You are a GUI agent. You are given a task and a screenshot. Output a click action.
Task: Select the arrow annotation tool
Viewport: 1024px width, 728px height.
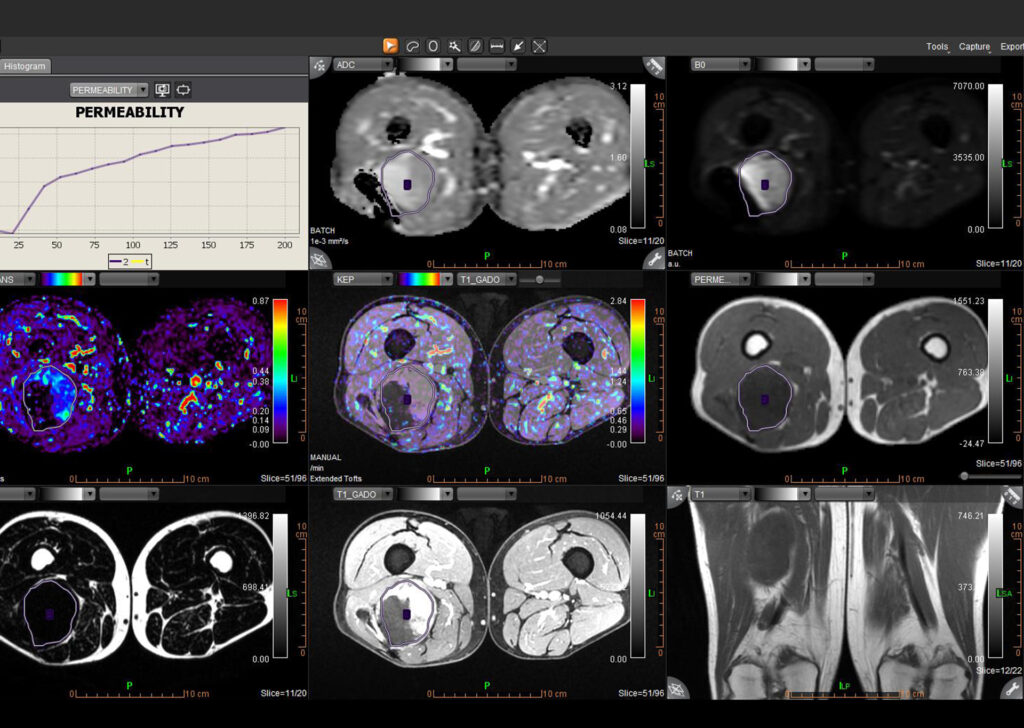point(517,45)
